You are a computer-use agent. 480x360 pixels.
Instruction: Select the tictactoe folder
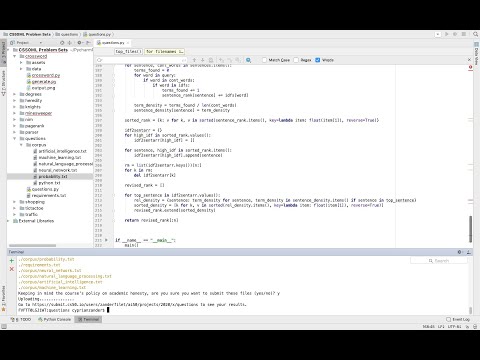point(31,208)
